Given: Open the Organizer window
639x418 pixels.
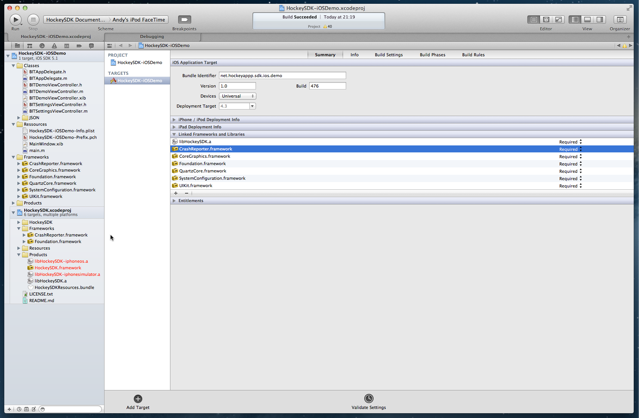Looking at the screenshot, I should click(620, 20).
